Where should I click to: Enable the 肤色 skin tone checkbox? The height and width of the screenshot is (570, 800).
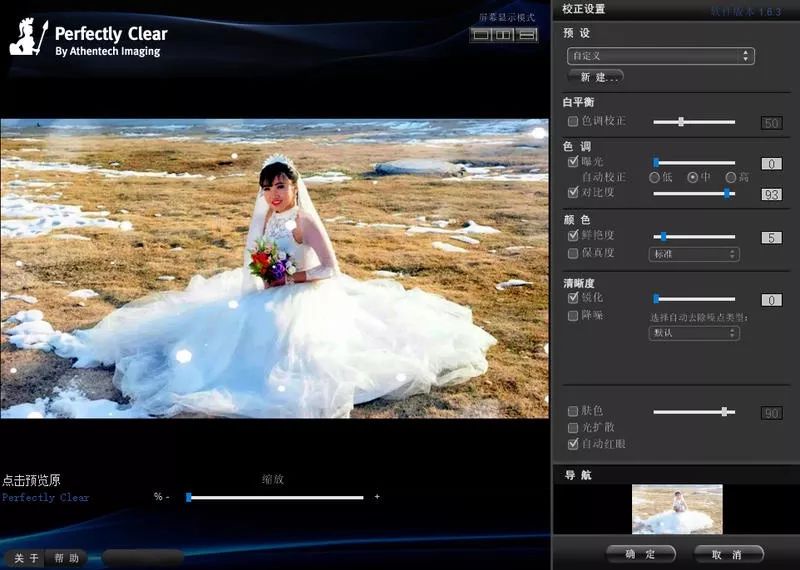573,411
